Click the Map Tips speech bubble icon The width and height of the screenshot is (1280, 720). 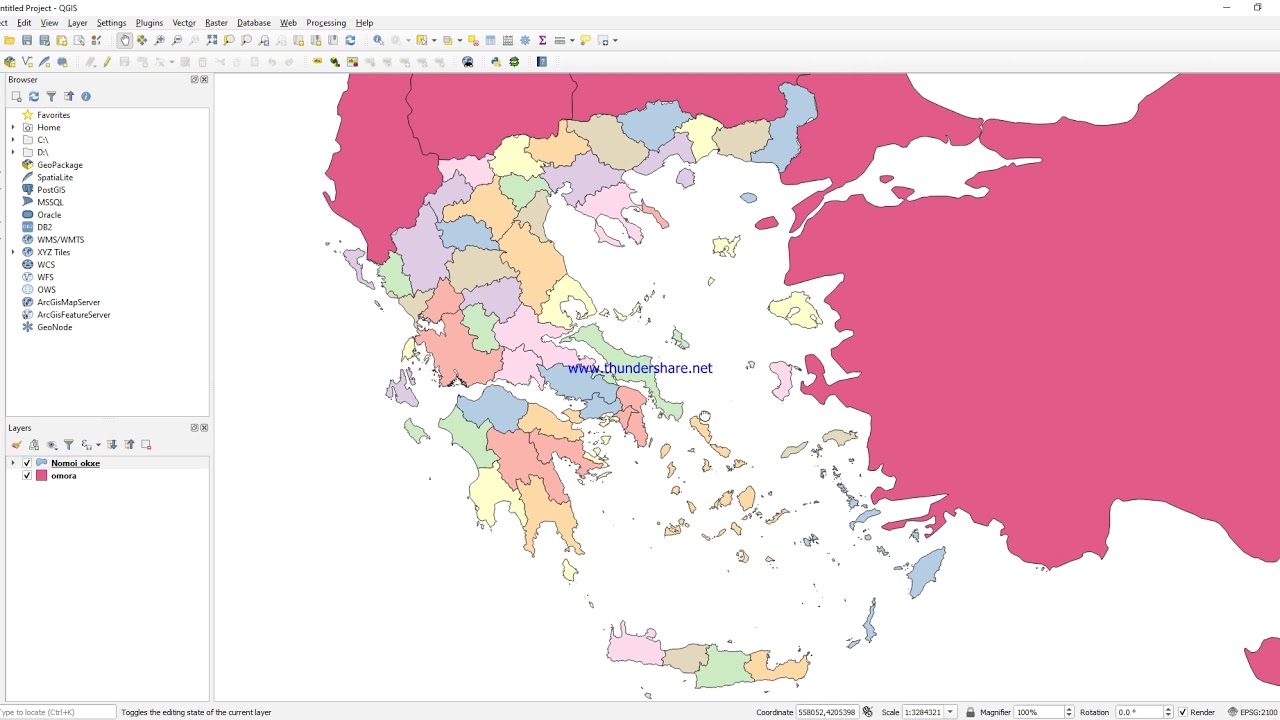pyautogui.click(x=585, y=40)
